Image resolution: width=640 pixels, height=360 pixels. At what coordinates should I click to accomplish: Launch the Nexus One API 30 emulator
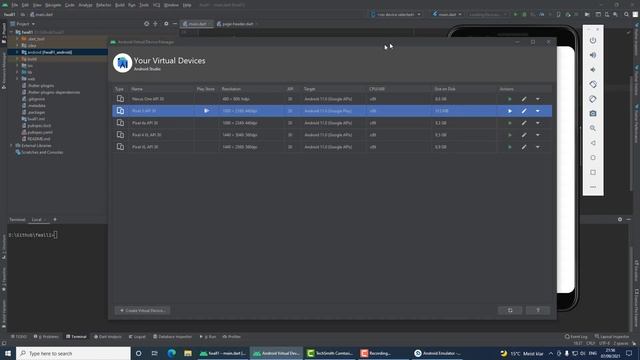(x=509, y=99)
